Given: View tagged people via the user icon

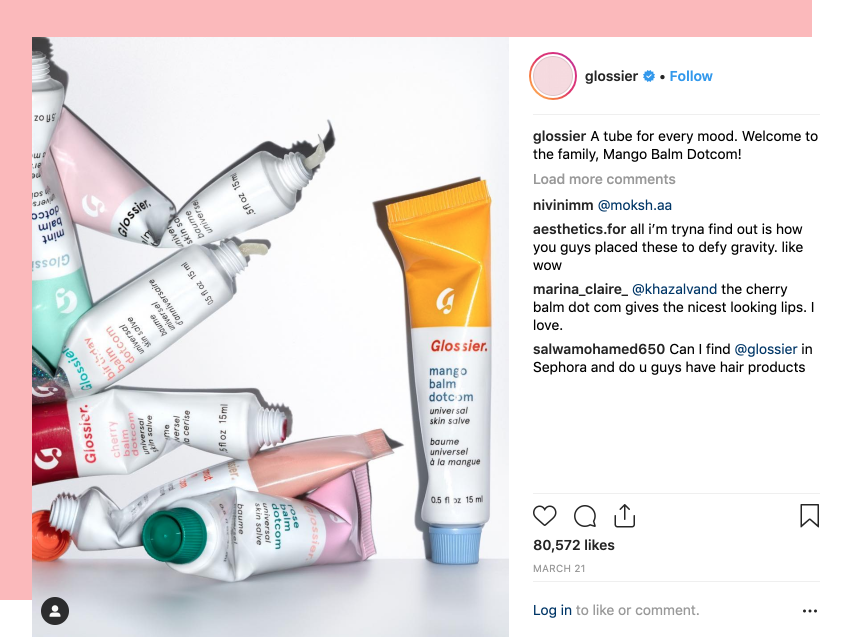Looking at the screenshot, I should pos(55,611).
